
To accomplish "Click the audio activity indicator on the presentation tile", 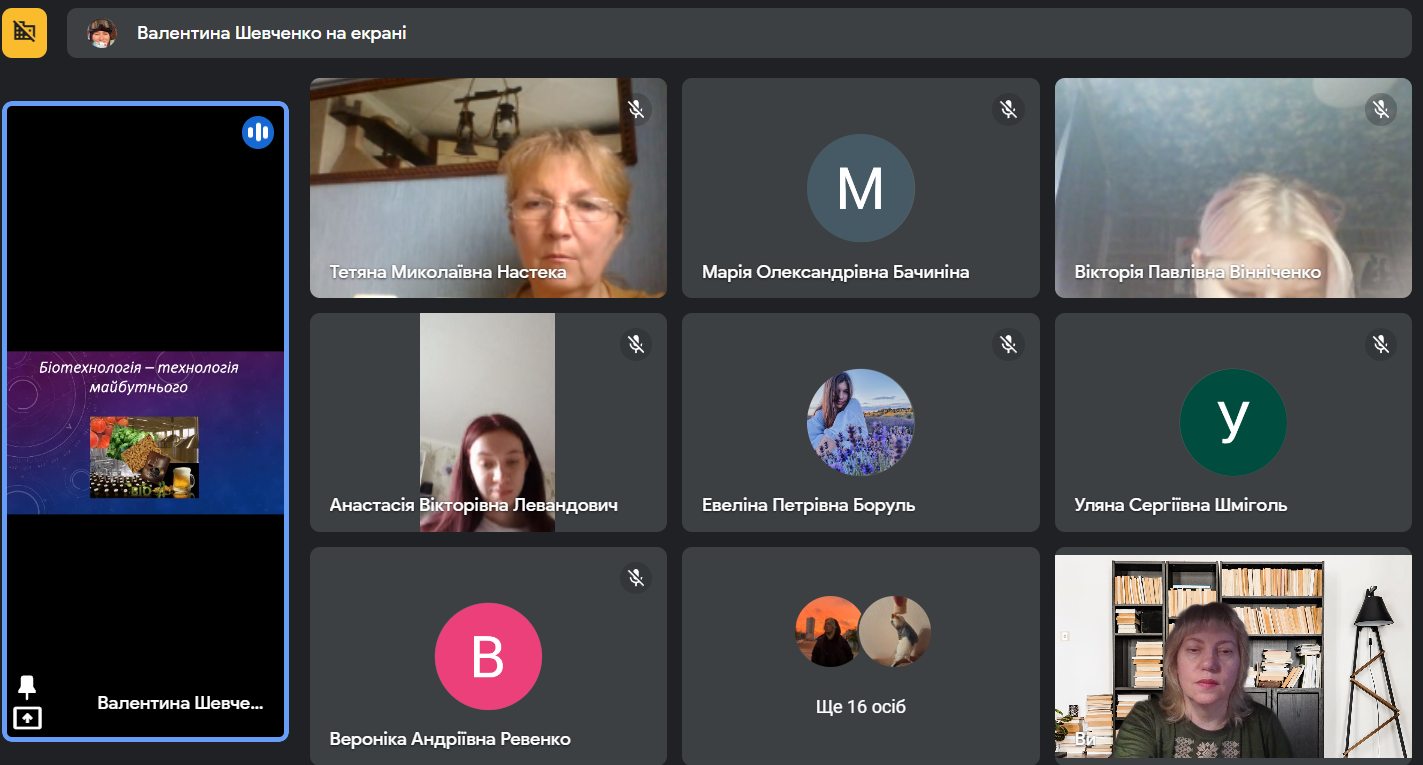I will 258,132.
